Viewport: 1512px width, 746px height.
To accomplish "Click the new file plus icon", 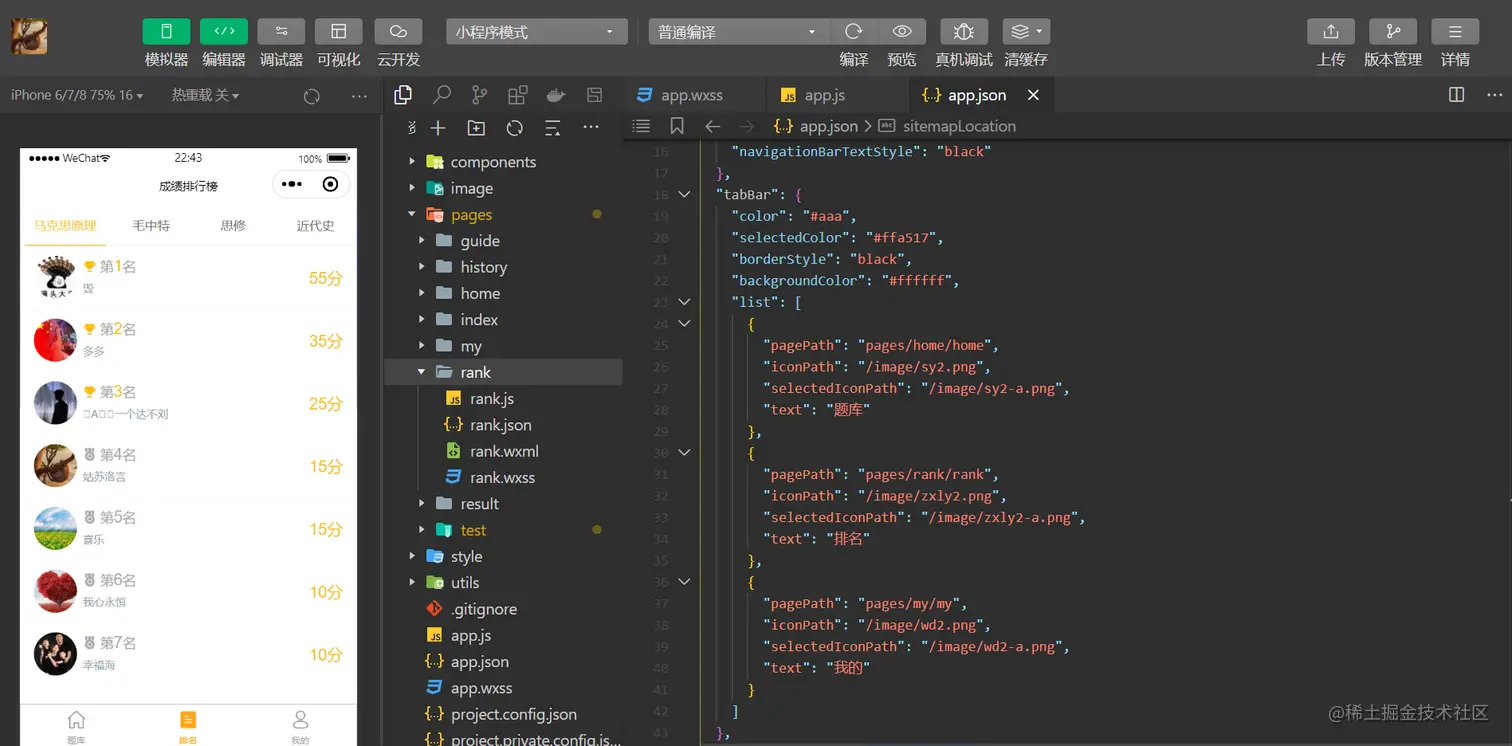I will (438, 128).
